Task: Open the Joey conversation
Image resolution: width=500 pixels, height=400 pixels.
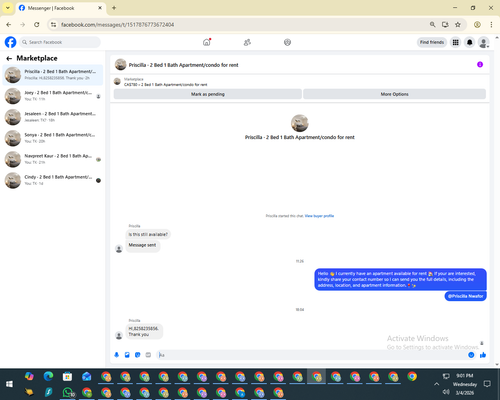Action: [53, 96]
